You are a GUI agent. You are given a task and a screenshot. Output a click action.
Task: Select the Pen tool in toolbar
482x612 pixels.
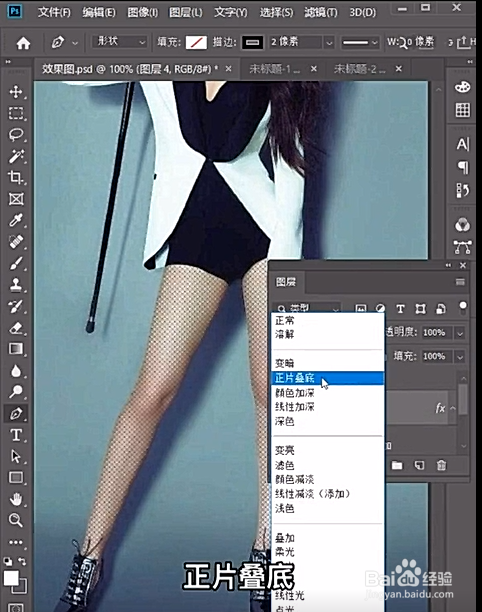coord(16,413)
